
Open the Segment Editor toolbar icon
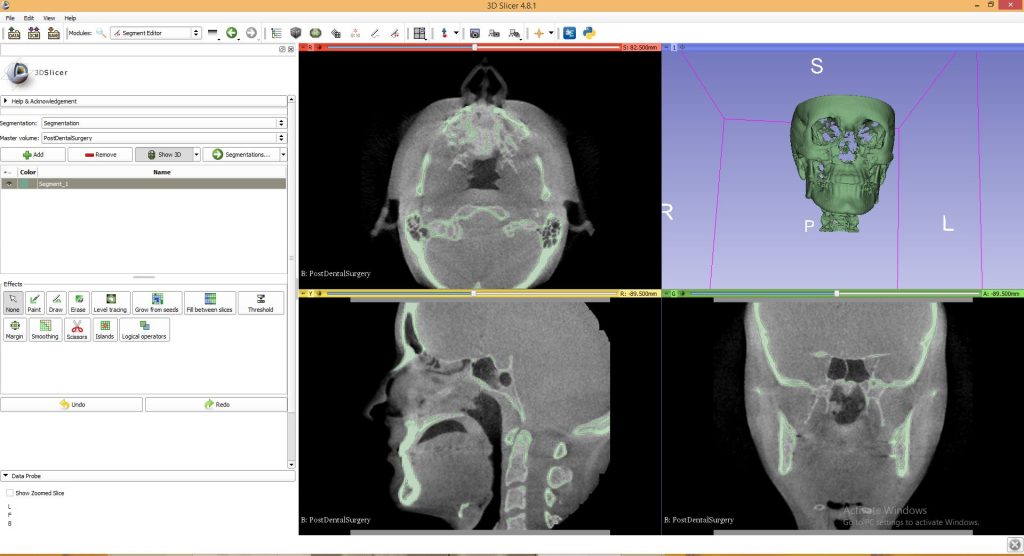point(394,33)
